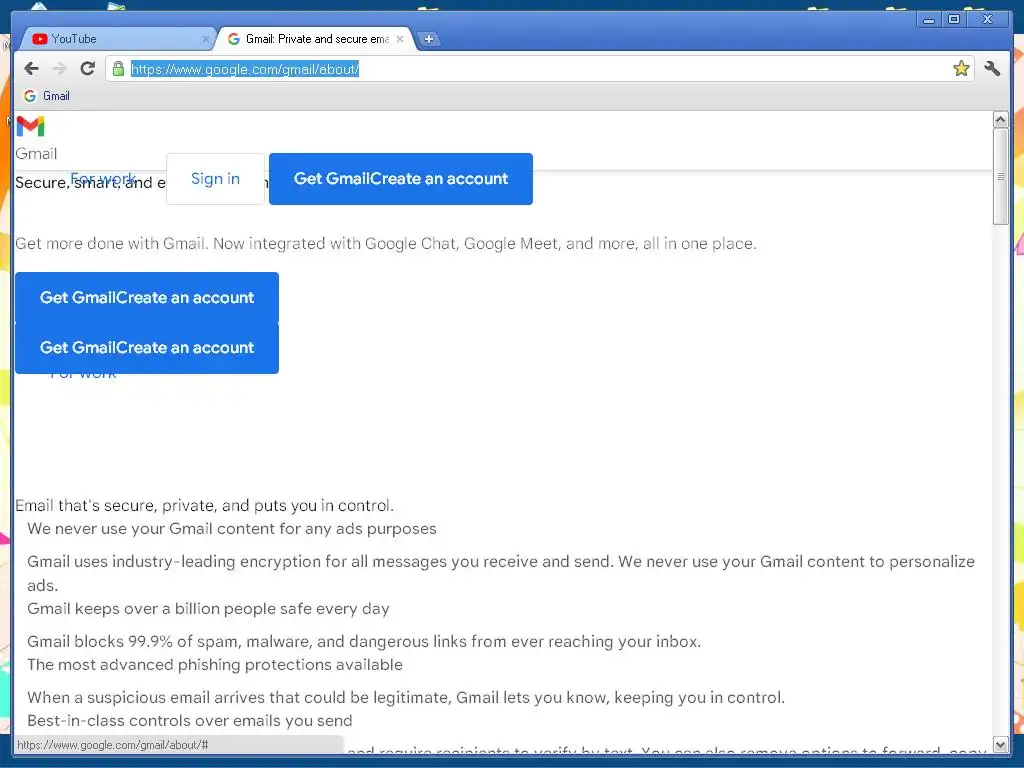The height and width of the screenshot is (768, 1024).
Task: Click the scrollbar down arrow
Action: click(x=1000, y=744)
